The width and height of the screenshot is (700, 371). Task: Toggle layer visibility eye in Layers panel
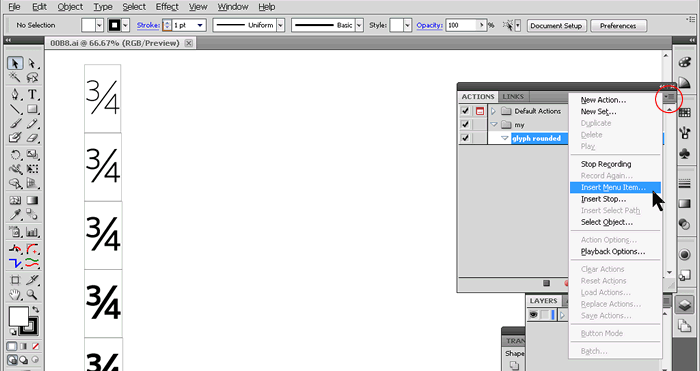(533, 315)
